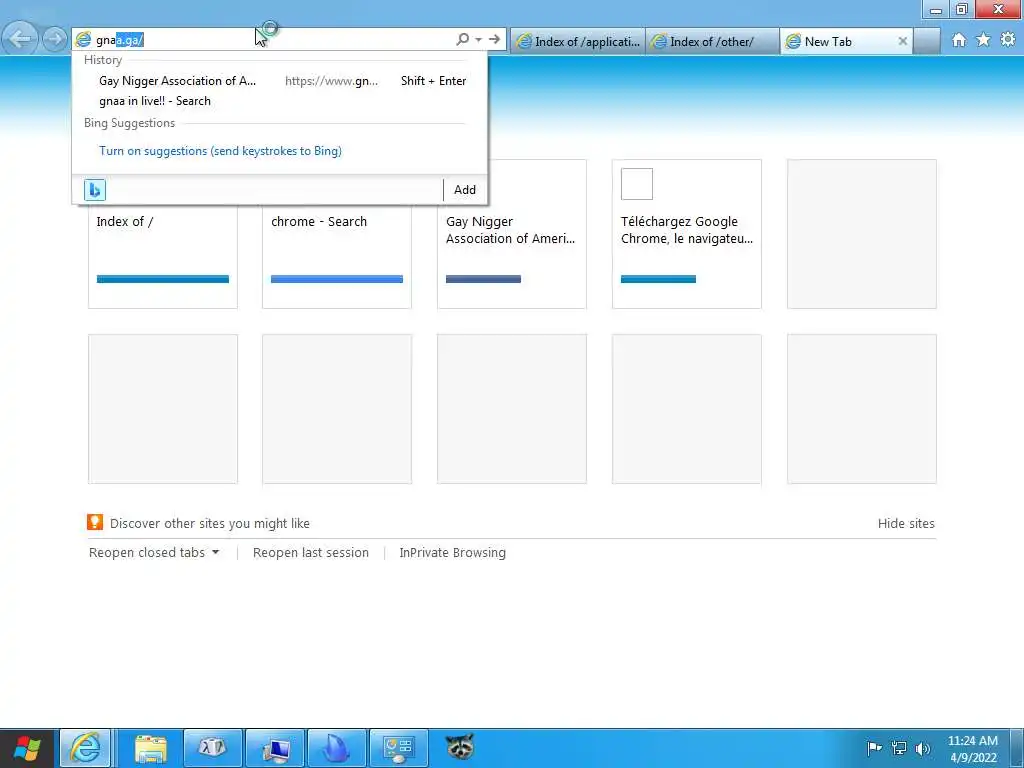The image size is (1024, 768).
Task: Click the Internet Explorer page icon in address bar
Action: click(x=83, y=40)
